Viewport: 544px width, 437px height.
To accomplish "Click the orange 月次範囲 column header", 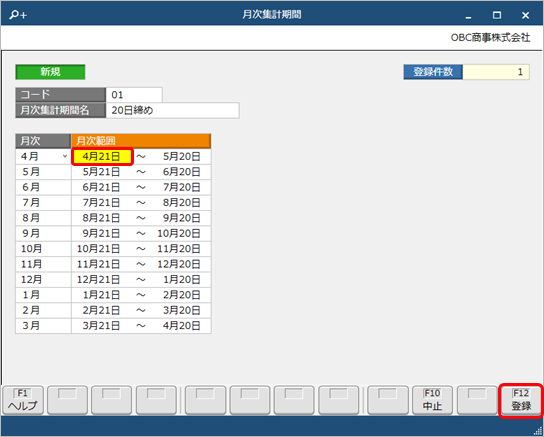I will click(141, 141).
